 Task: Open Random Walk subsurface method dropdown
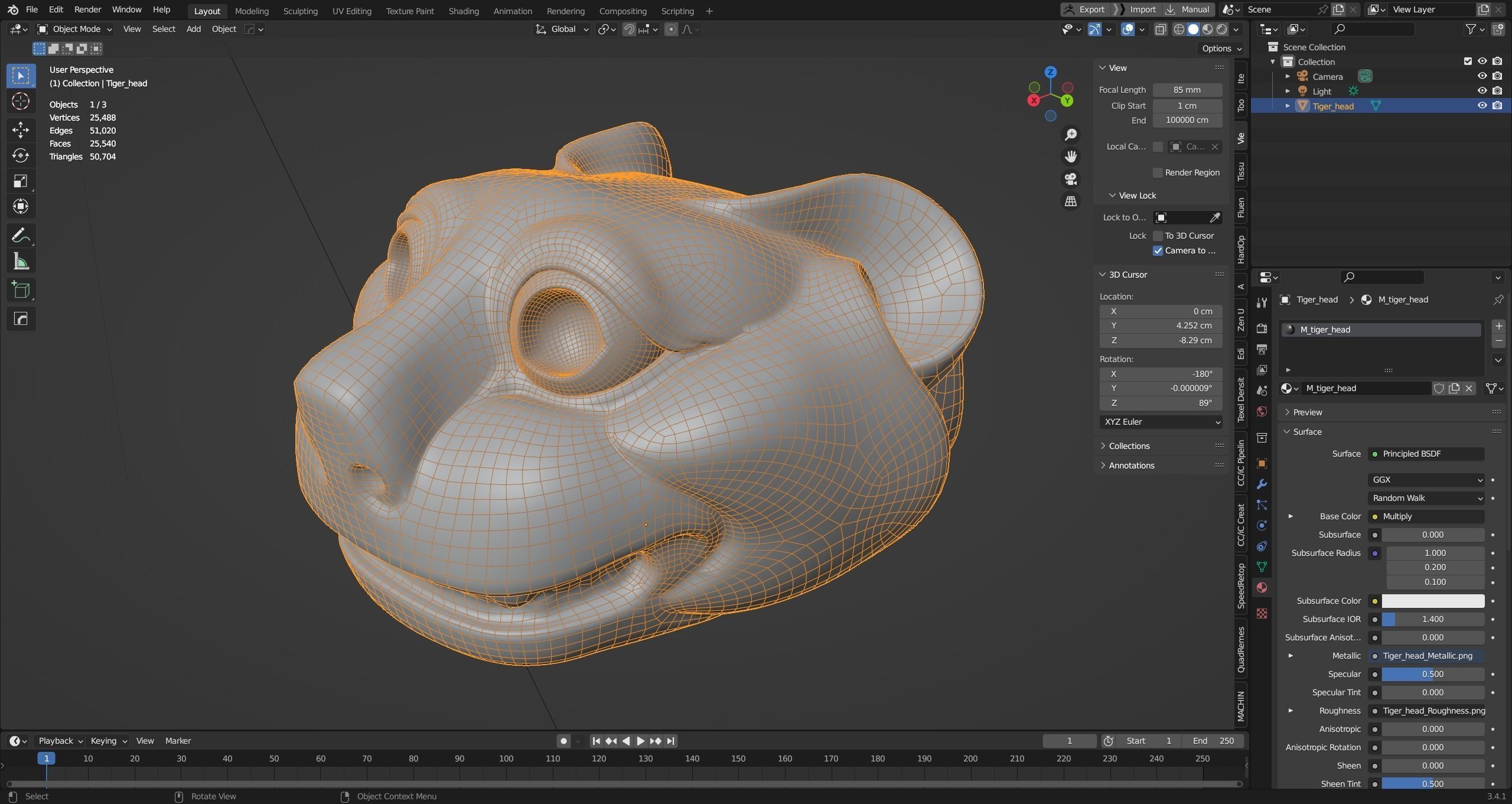(1426, 498)
